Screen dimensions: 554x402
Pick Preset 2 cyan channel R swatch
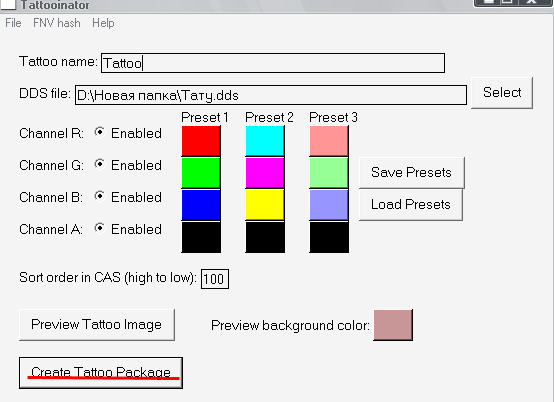tap(265, 141)
